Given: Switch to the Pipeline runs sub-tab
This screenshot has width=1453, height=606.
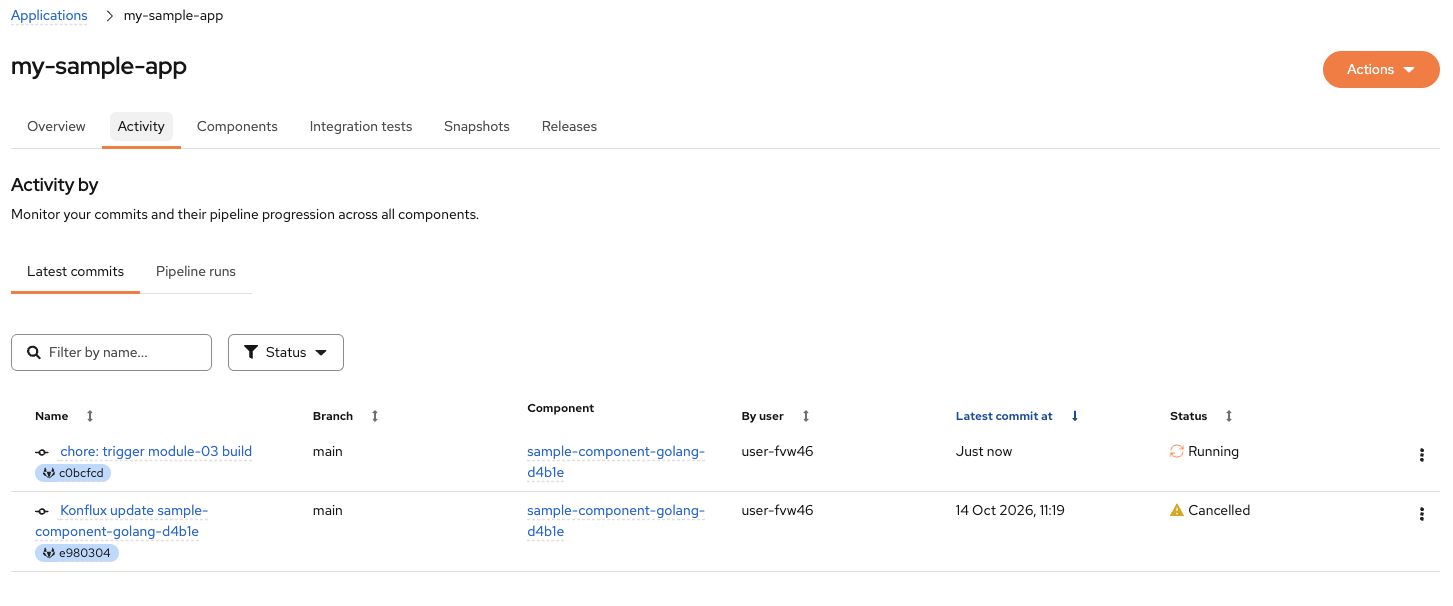Looking at the screenshot, I should click(x=196, y=272).
